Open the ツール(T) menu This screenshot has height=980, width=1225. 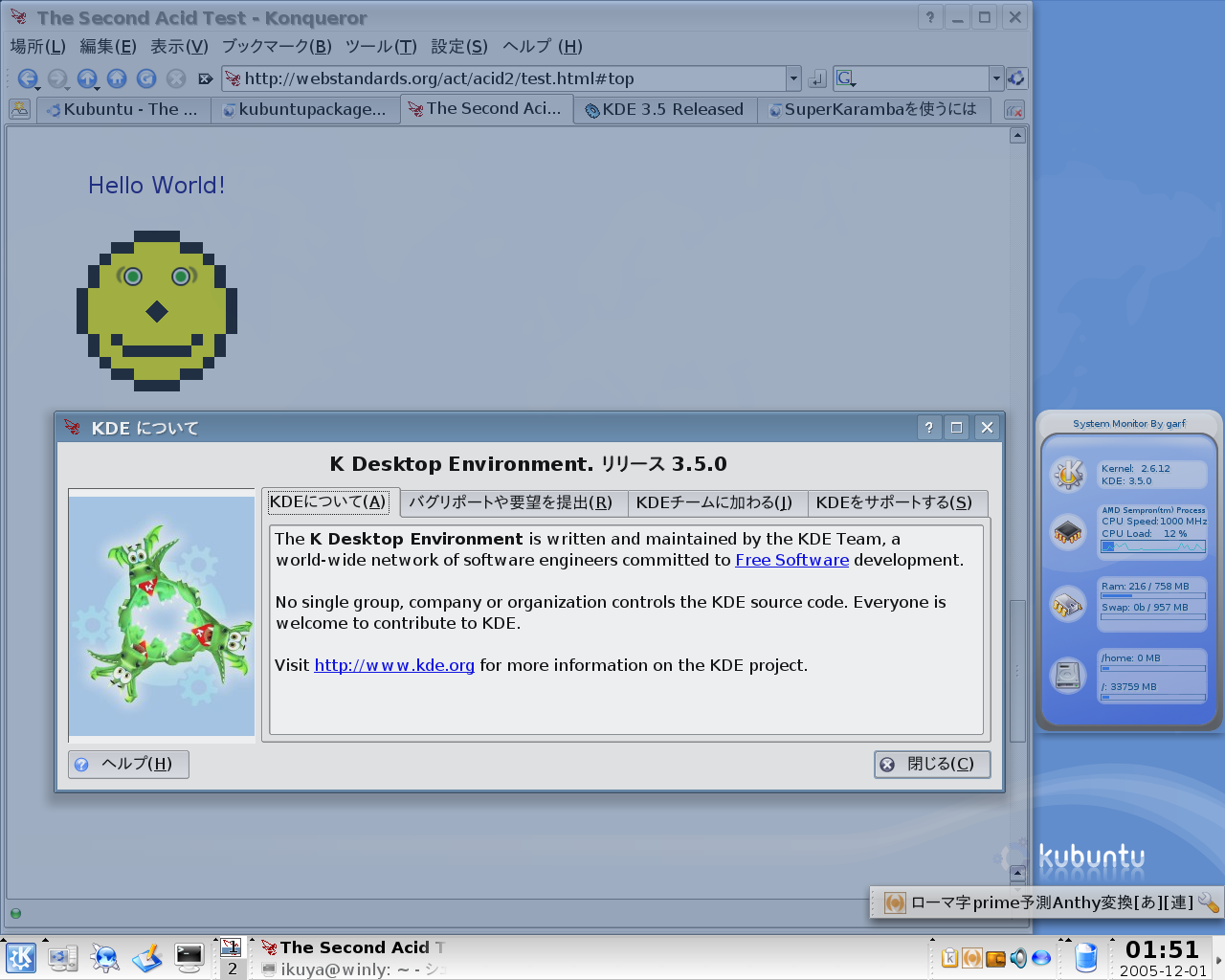click(x=381, y=47)
